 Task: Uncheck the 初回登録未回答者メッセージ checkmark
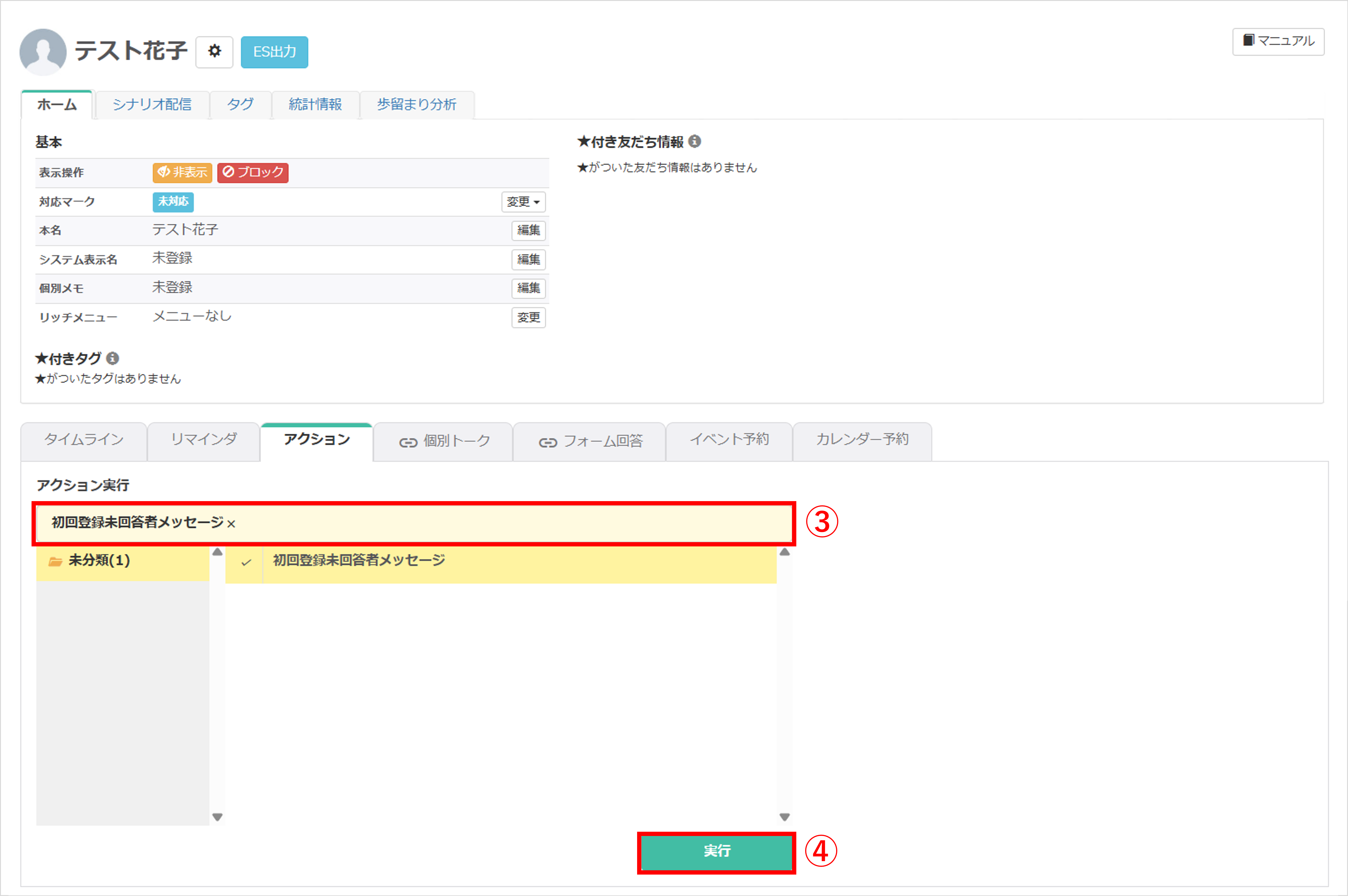246,562
